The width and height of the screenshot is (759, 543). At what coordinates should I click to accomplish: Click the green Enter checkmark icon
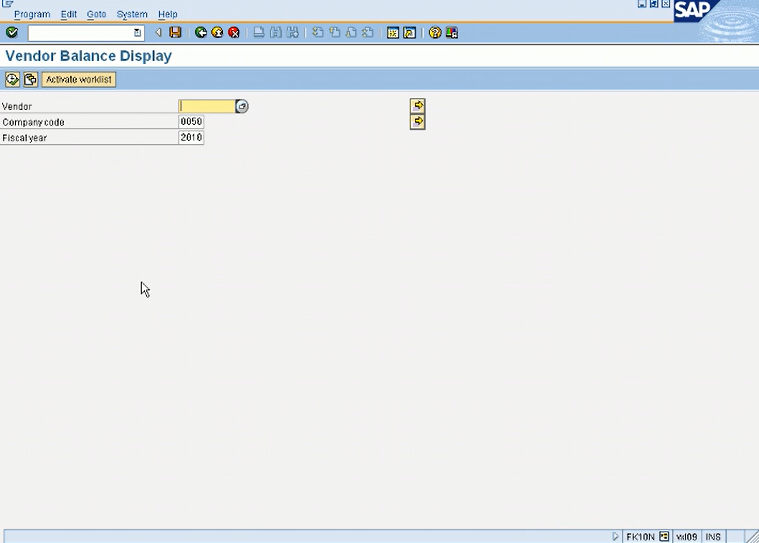click(12, 32)
